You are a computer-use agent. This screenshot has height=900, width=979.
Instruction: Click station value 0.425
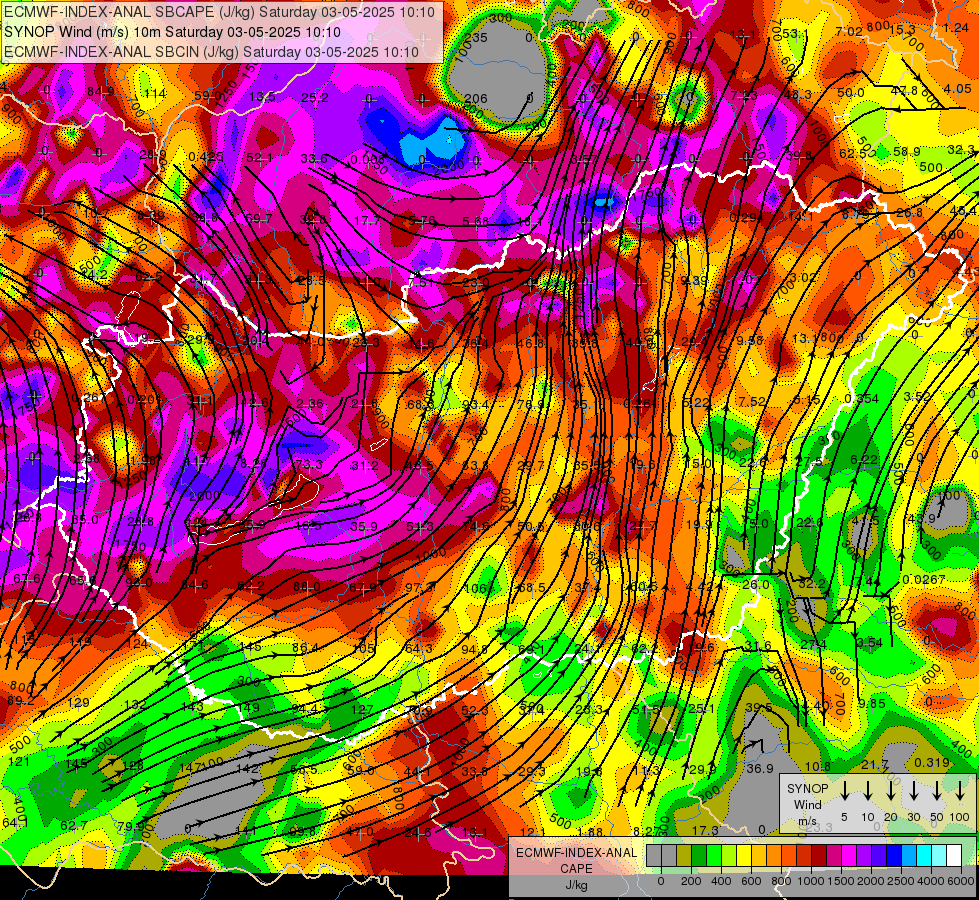[205, 156]
